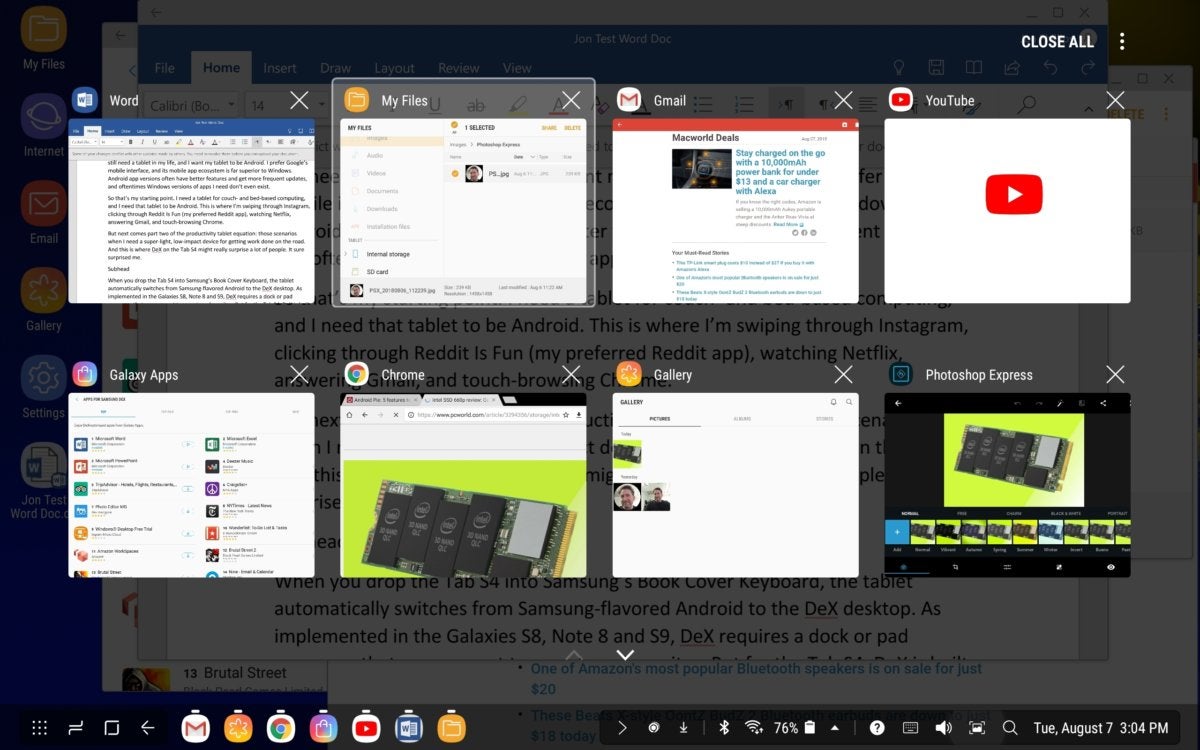The image size is (1200, 750).
Task: Take a screenshot with the capture icon
Action: [977, 728]
